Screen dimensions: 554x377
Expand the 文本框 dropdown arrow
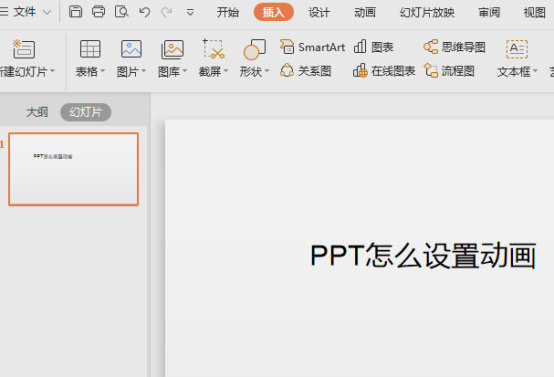(535, 71)
